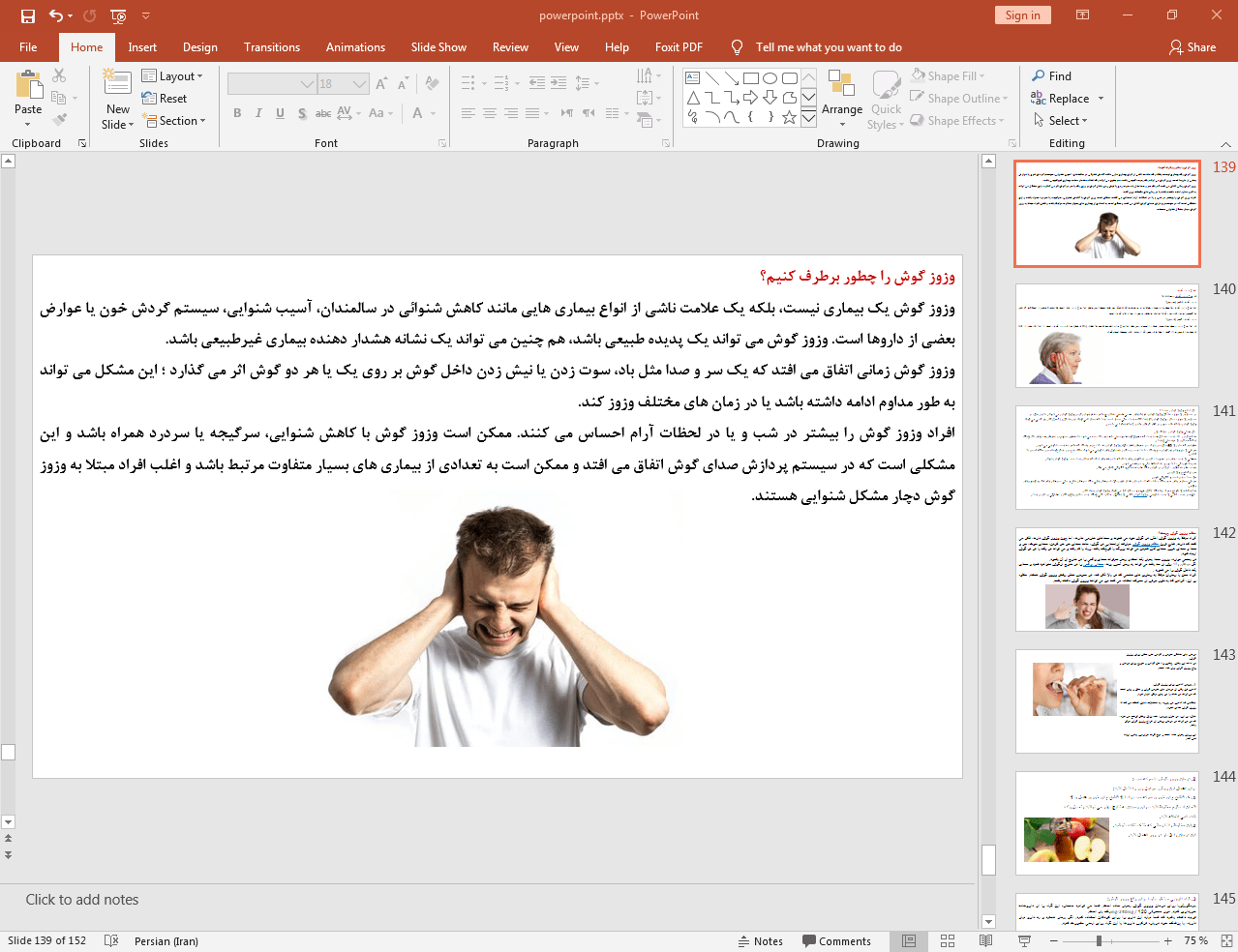Switch to Slide Sorter view

948,940
